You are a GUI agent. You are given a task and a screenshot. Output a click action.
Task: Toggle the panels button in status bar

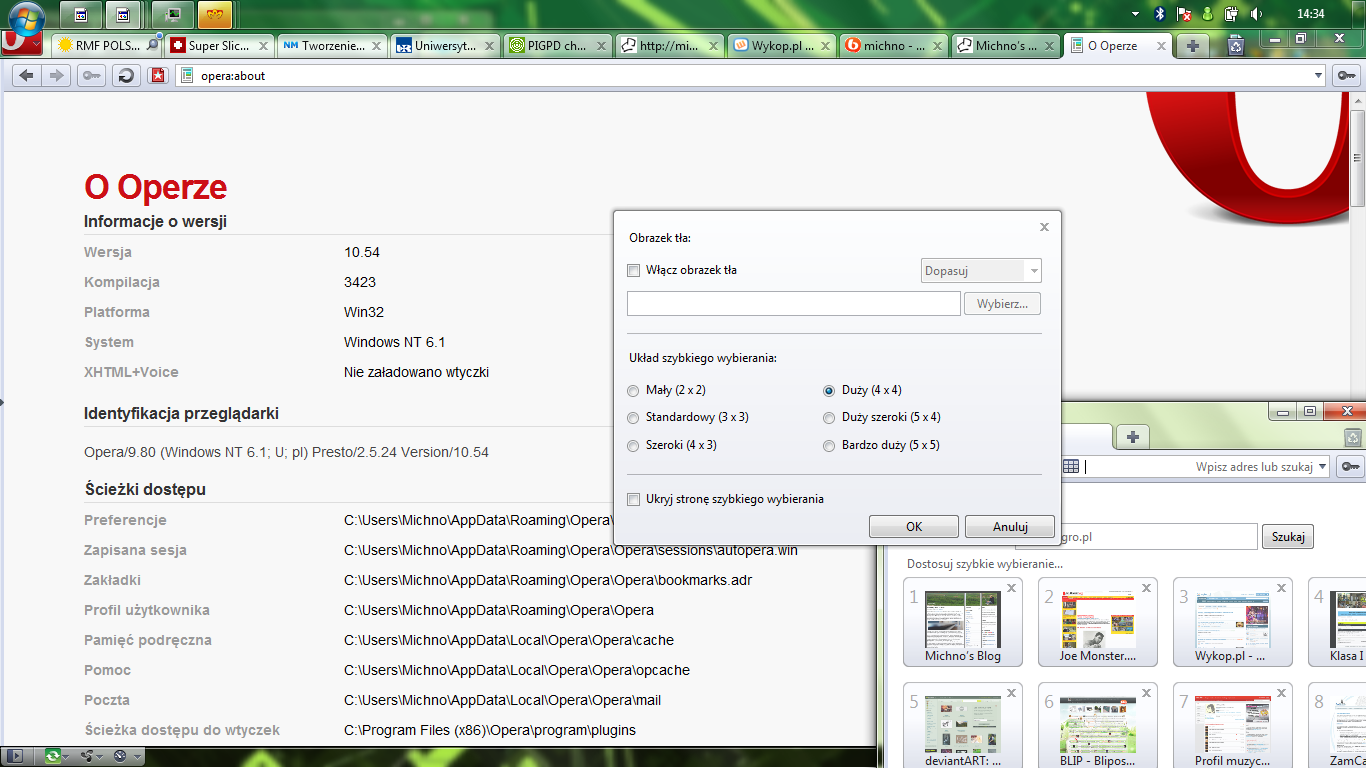click(15, 756)
